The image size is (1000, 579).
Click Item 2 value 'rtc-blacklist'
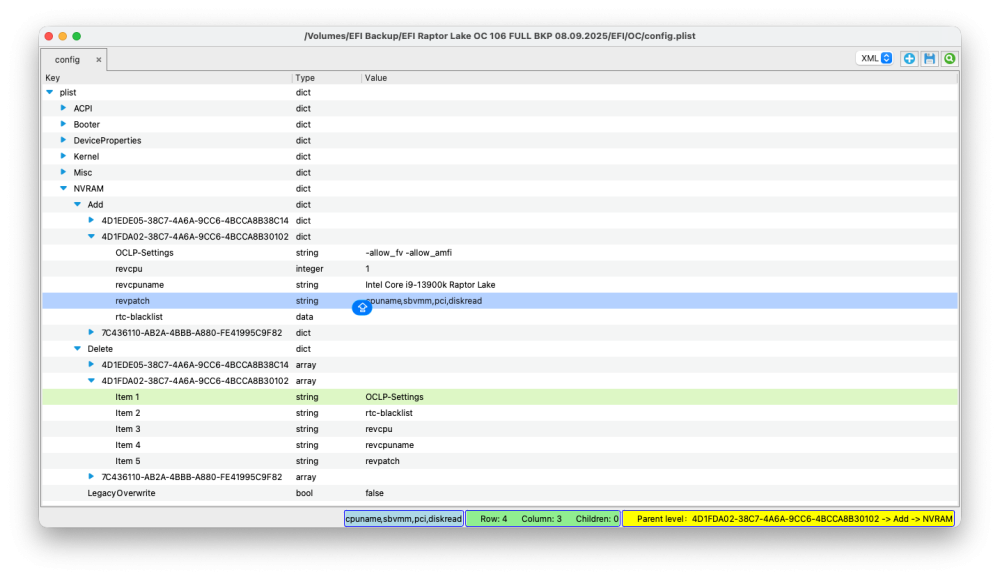[x=388, y=413]
